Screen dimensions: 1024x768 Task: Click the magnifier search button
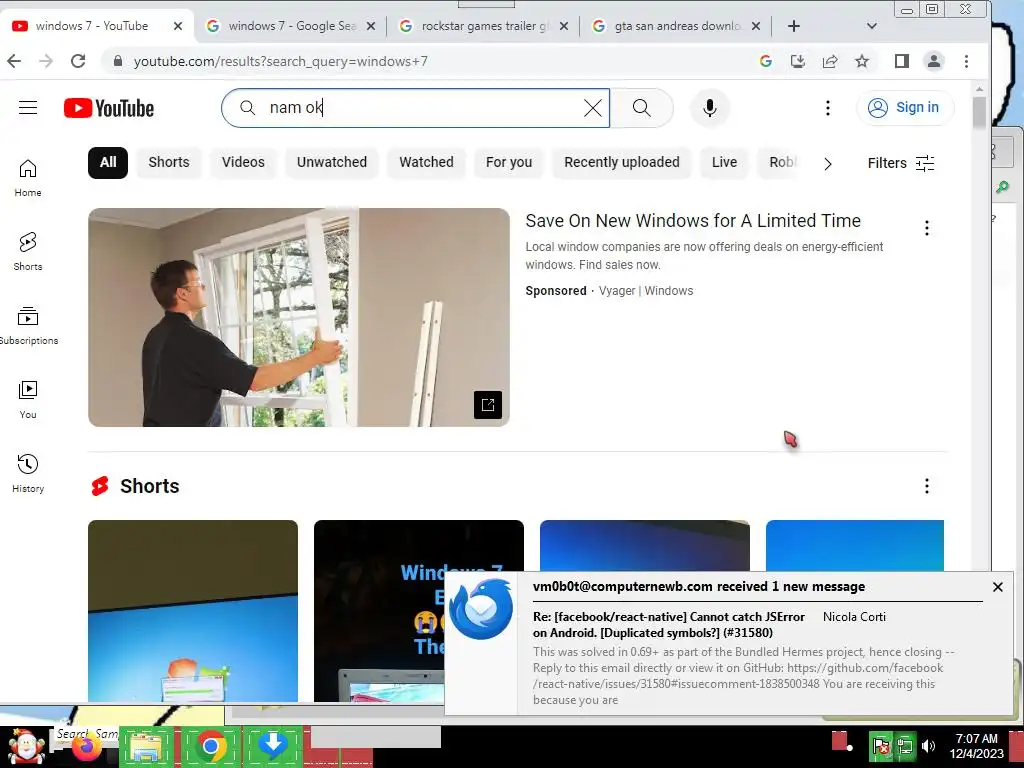click(x=641, y=108)
